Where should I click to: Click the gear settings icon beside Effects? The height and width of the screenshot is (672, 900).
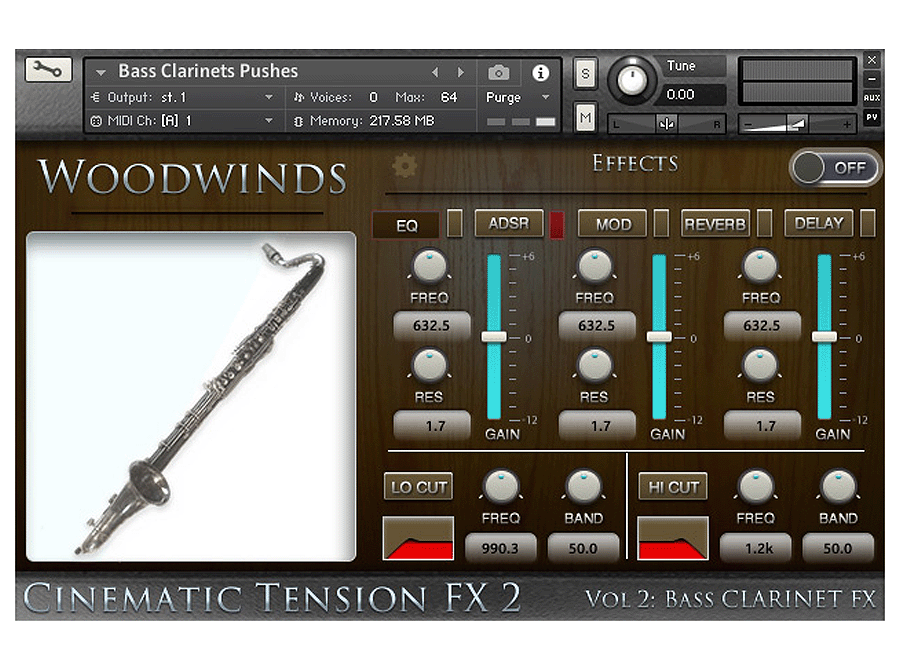(x=405, y=165)
